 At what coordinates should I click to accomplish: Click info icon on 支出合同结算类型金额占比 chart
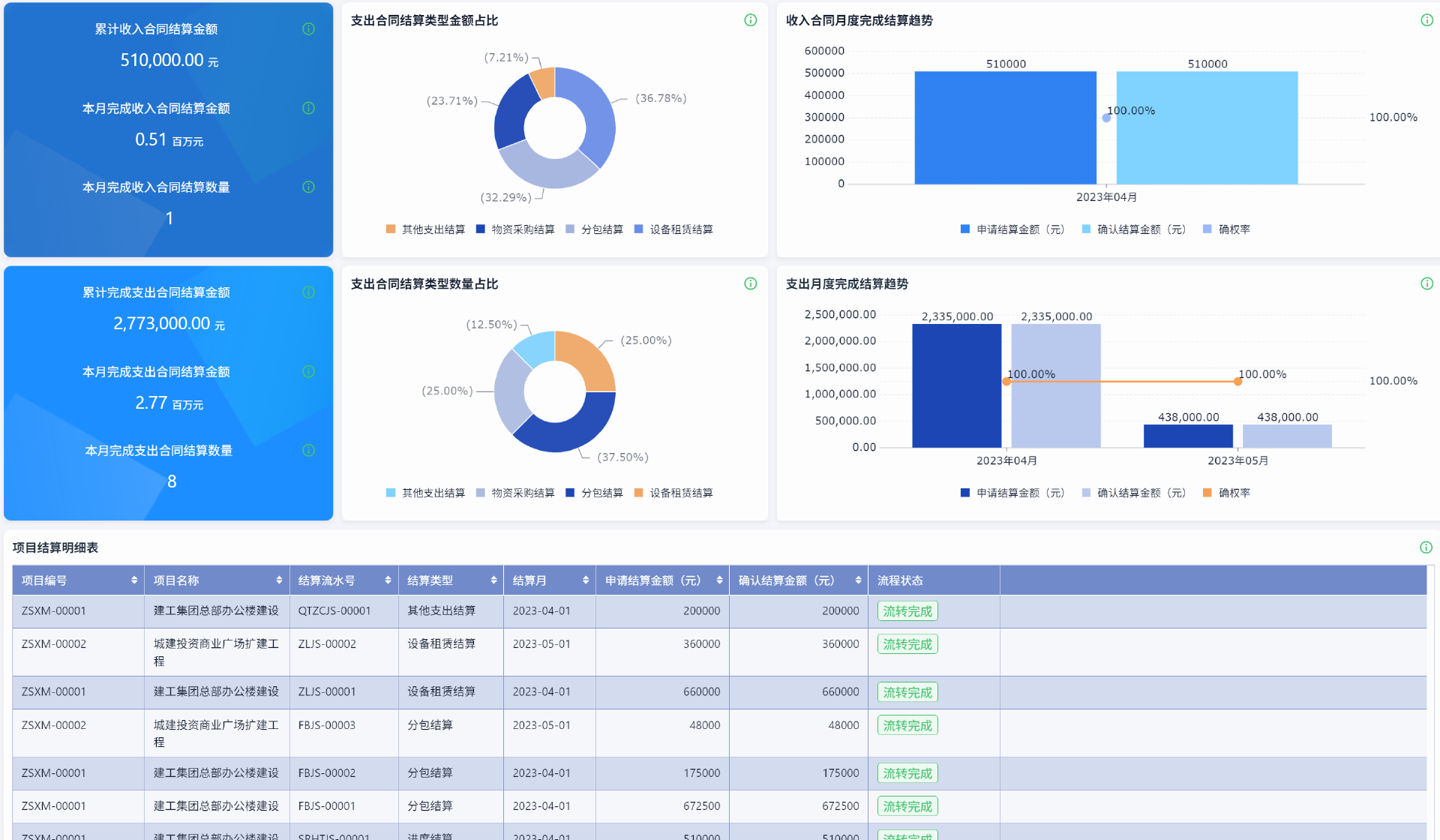pyautogui.click(x=750, y=20)
